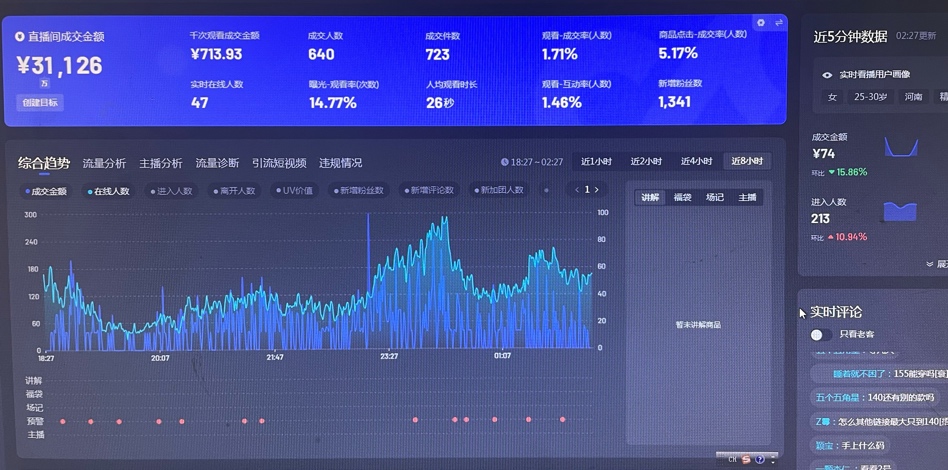
Task: Select the 近1小时 time range
Action: point(595,162)
